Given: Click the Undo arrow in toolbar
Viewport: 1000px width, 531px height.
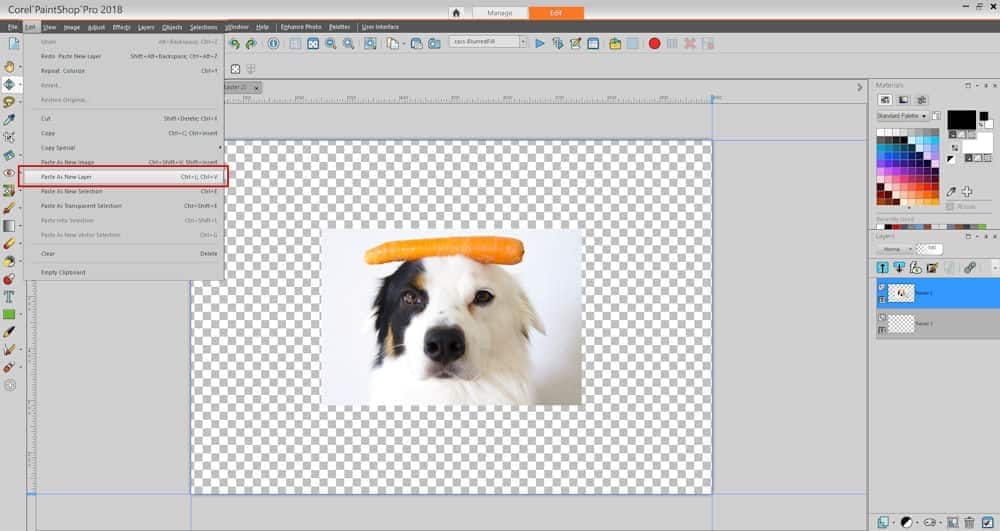Looking at the screenshot, I should 234,43.
